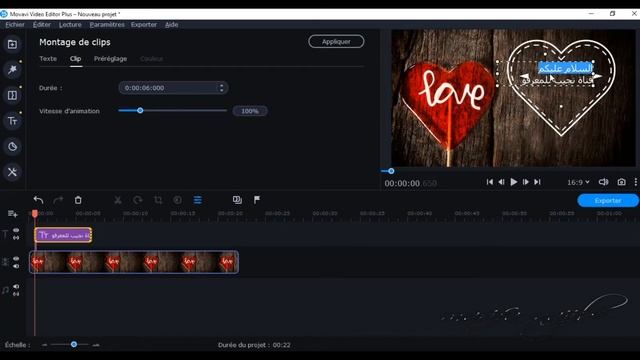The image size is (640, 360).
Task: Open the 16:9 aspect ratio dropdown
Action: coord(578,182)
